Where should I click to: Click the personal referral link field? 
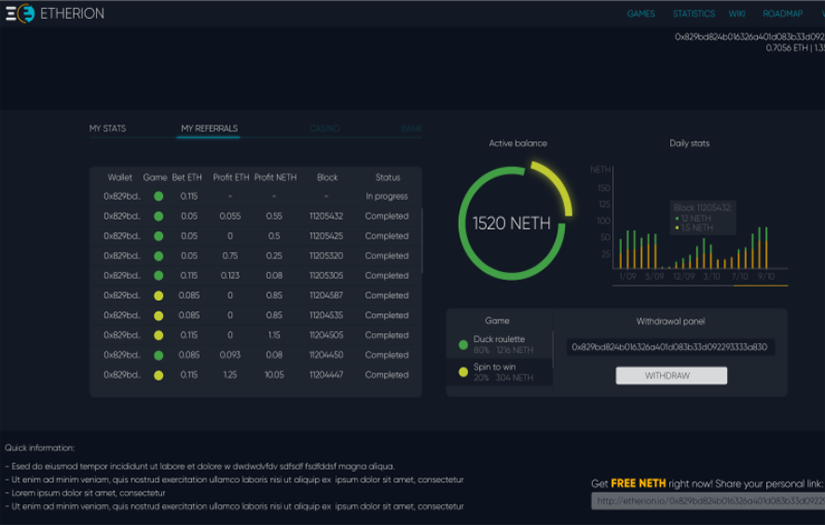(708, 501)
